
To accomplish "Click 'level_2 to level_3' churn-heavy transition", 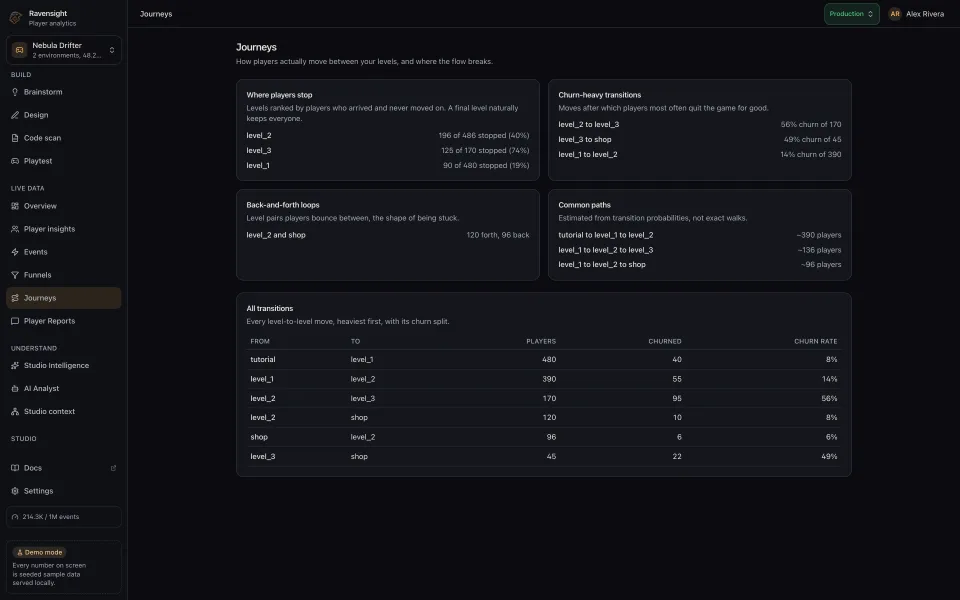I will click(588, 124).
